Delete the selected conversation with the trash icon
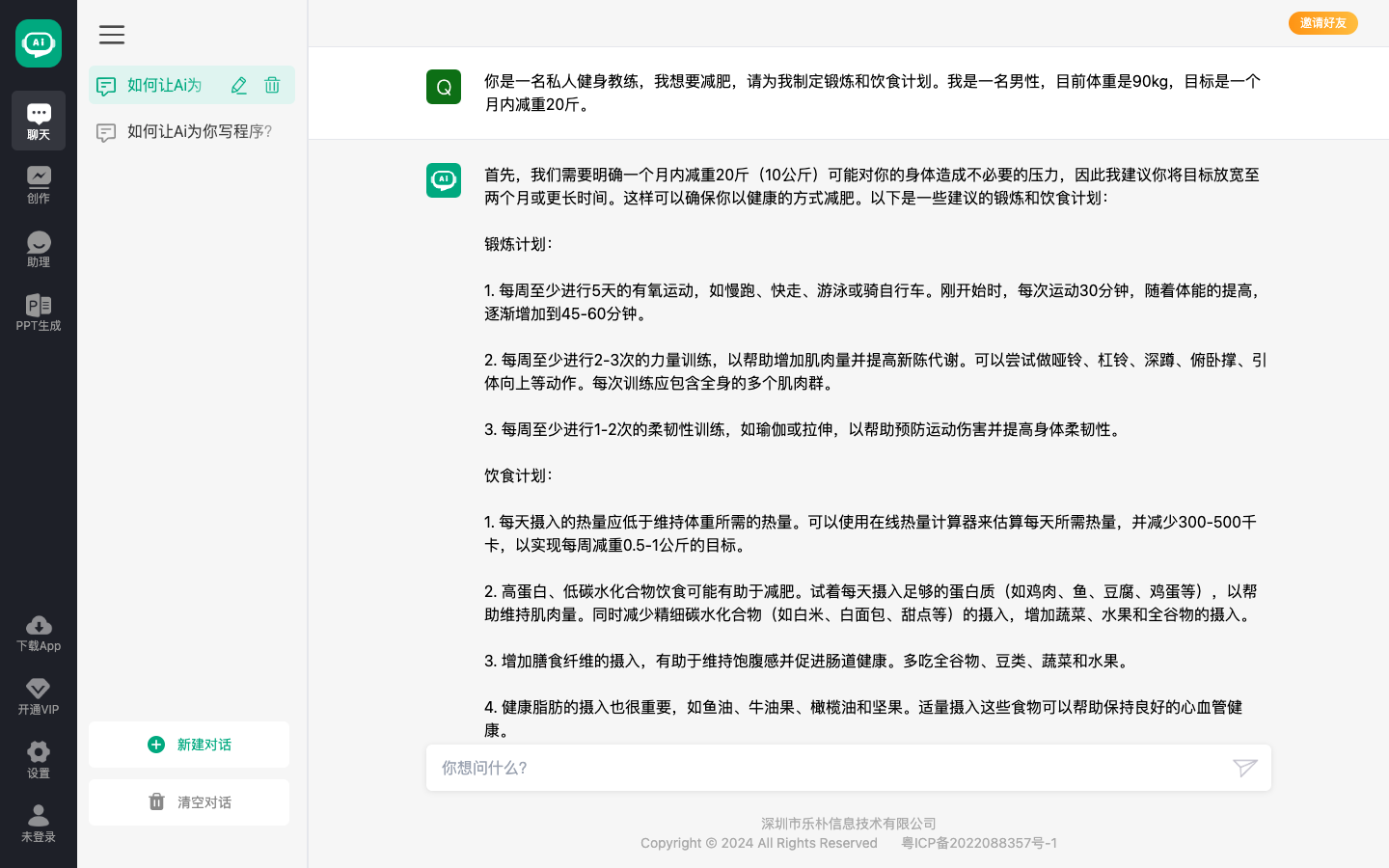 pos(272,86)
